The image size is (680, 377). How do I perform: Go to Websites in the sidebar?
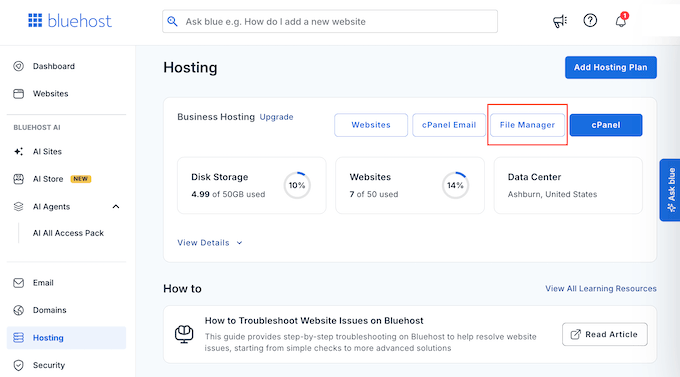50,94
